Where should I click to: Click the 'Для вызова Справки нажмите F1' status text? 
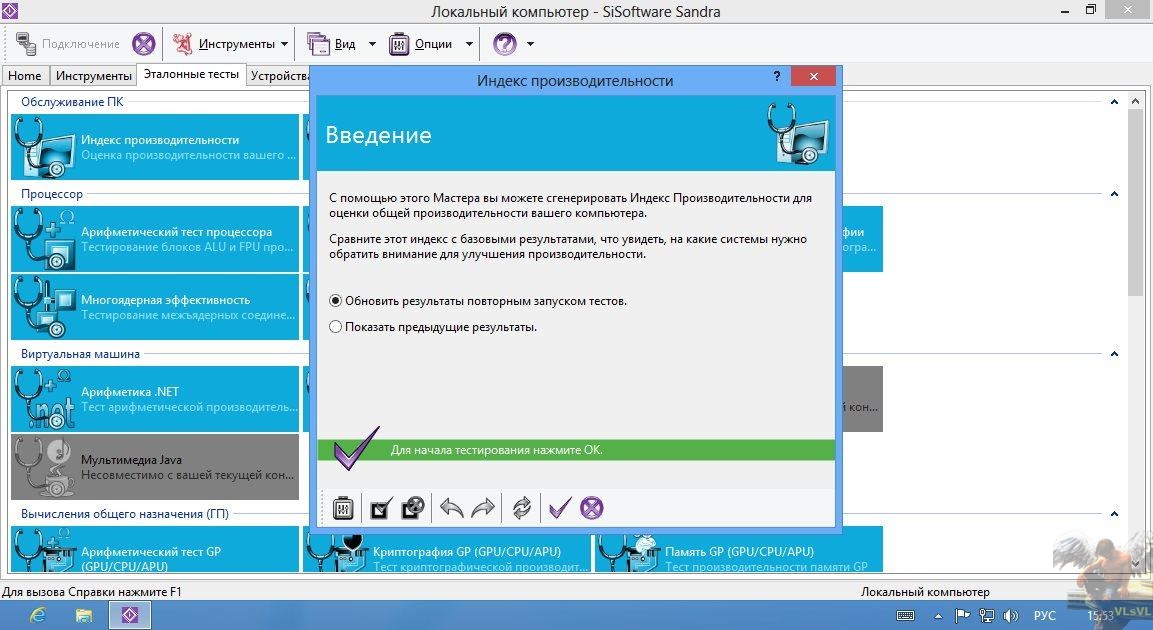(92, 592)
